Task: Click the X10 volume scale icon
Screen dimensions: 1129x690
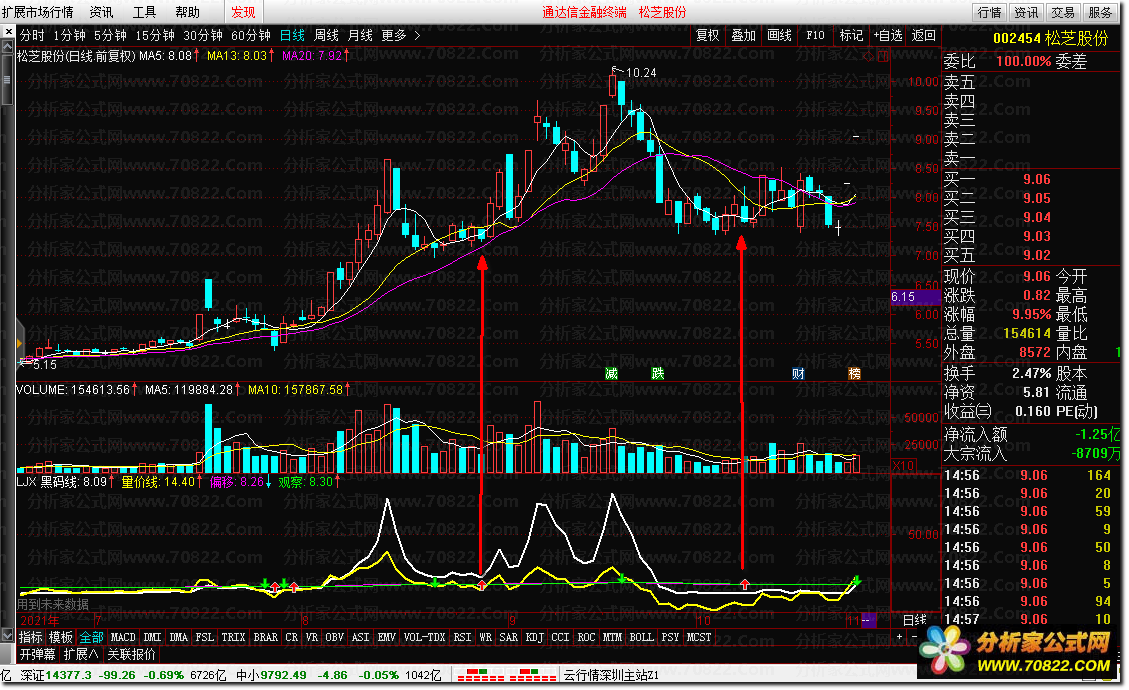Action: pos(904,466)
